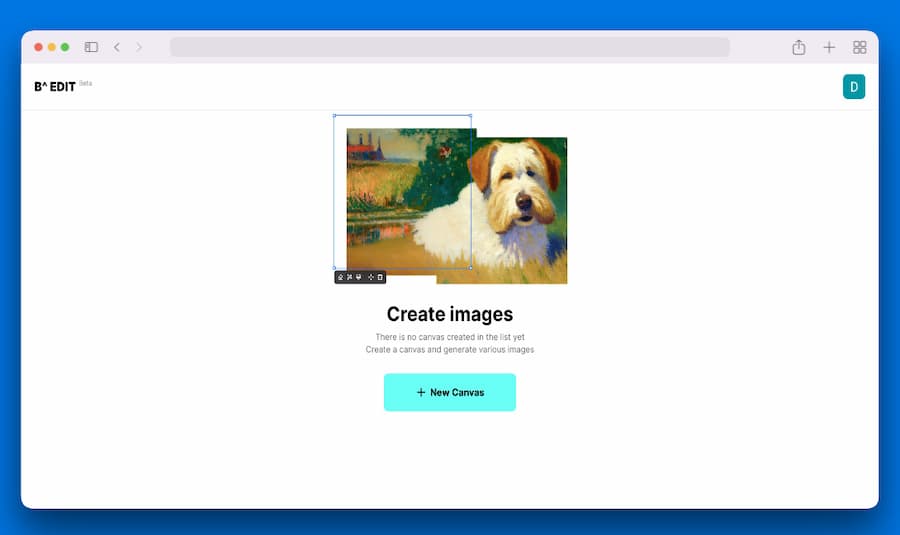The width and height of the screenshot is (900, 535).
Task: Open the D user avatar menu
Action: (854, 87)
